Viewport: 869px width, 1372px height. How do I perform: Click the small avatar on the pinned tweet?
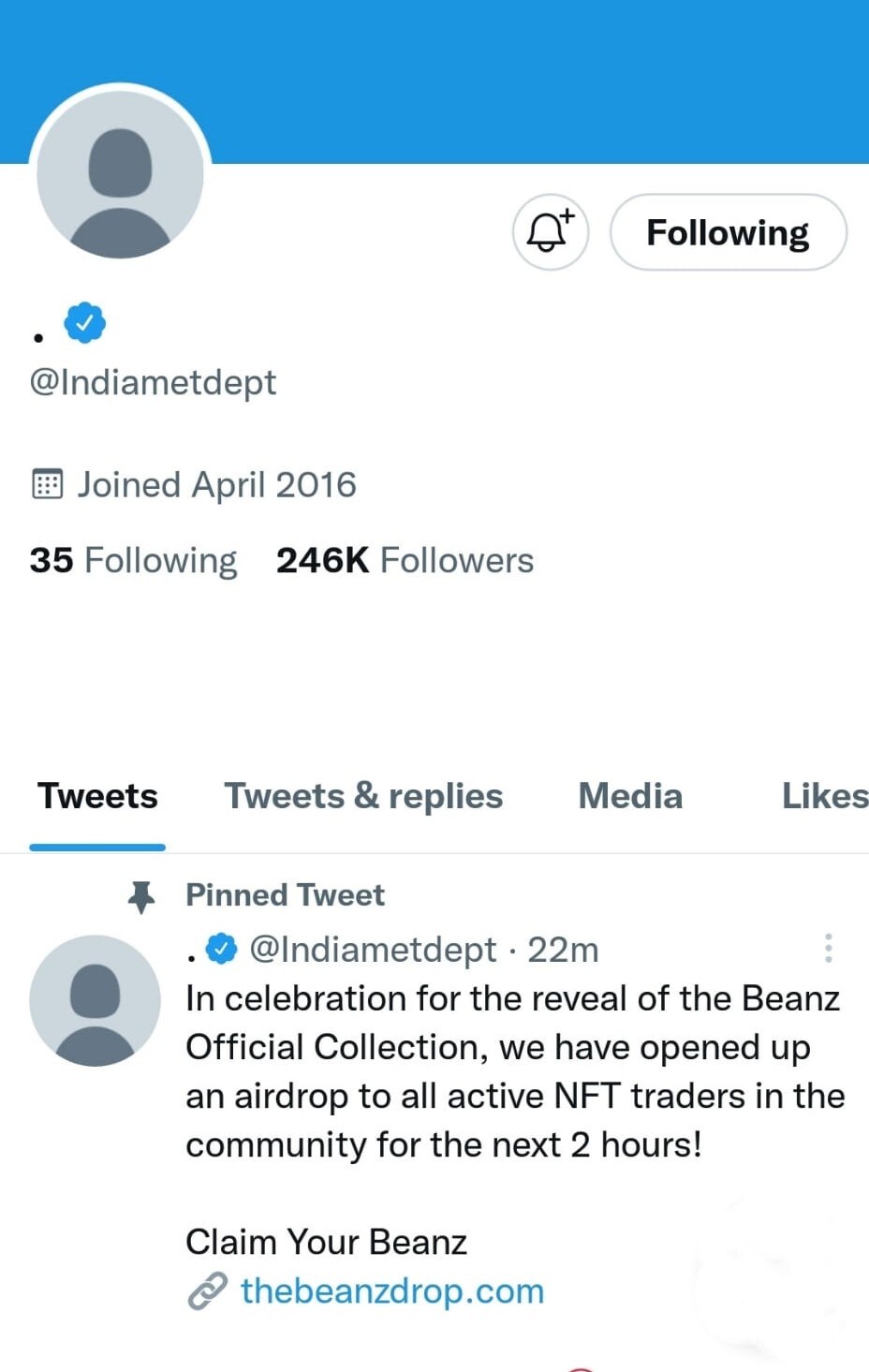(x=95, y=1000)
